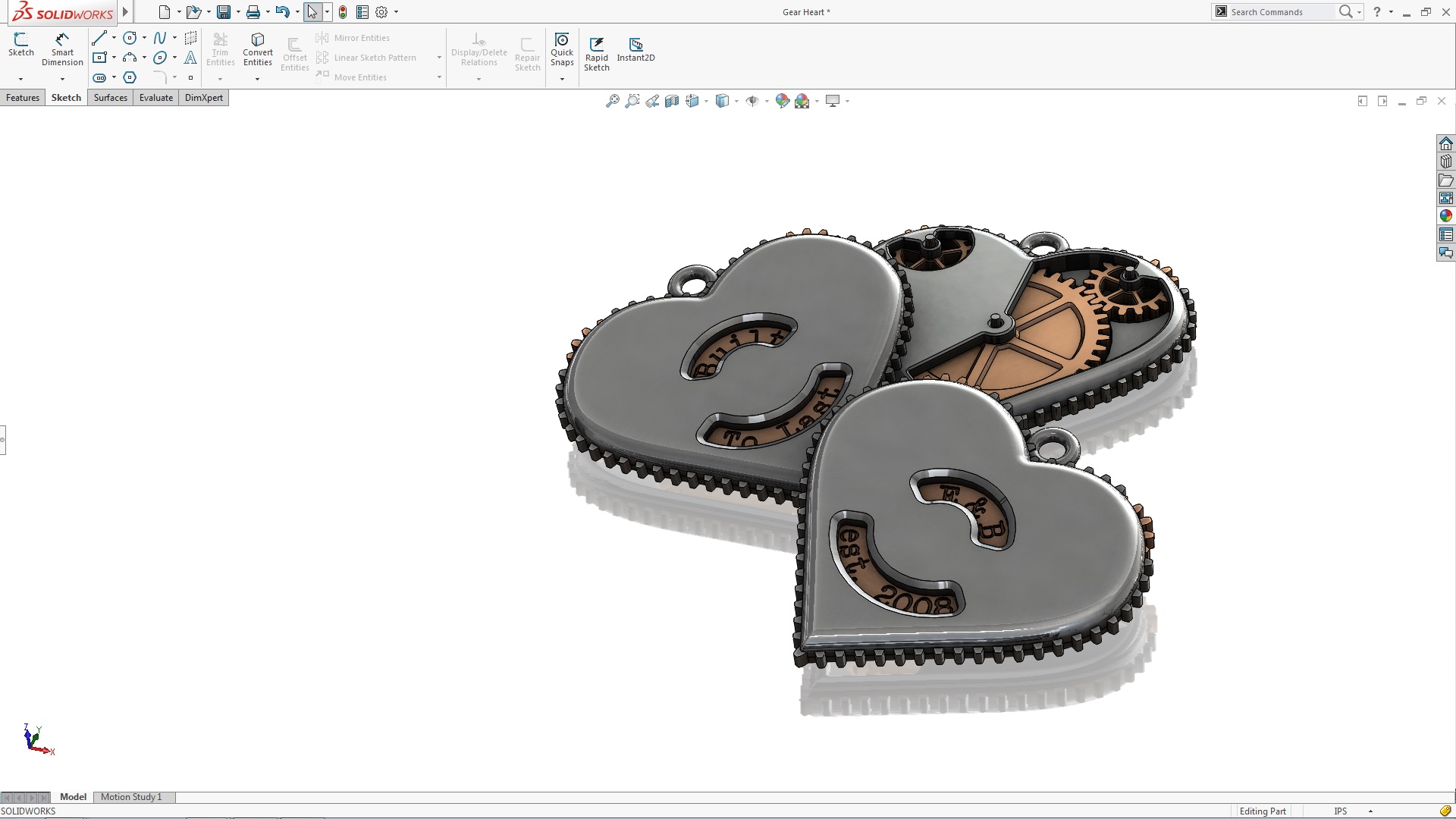
Task: Switch to the Evaluate tab
Action: [x=155, y=97]
